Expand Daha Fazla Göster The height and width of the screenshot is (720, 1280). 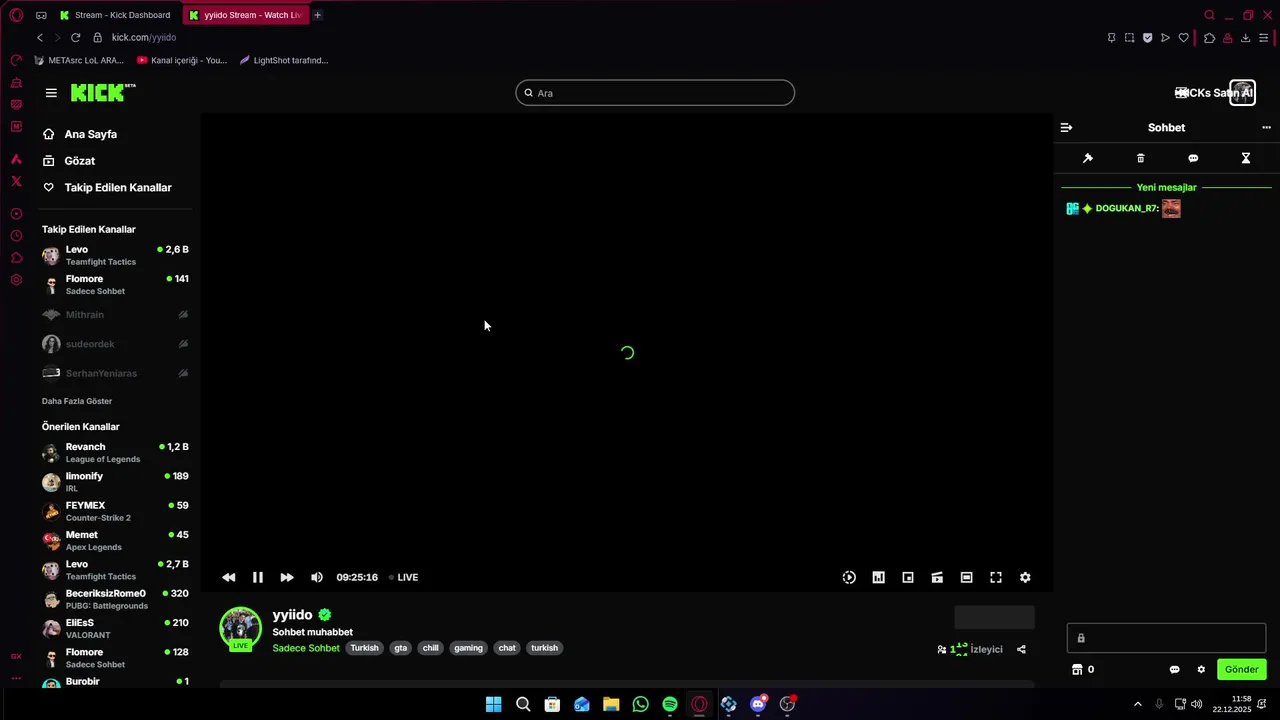(x=77, y=401)
